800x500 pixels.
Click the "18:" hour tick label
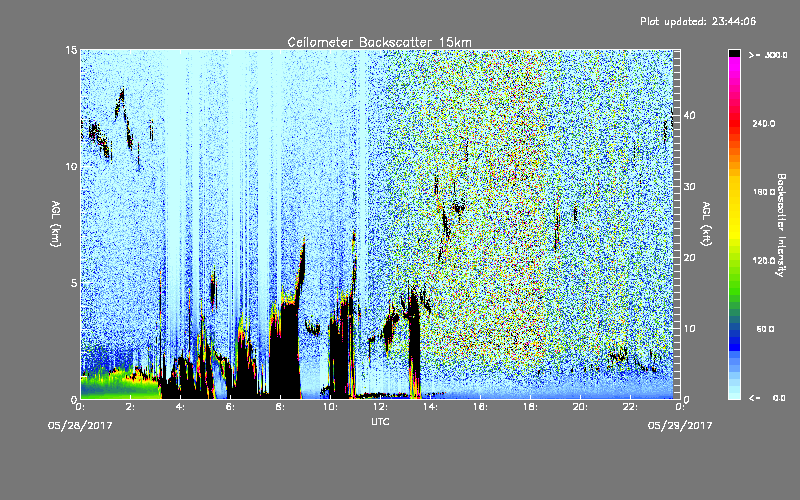pos(531,407)
